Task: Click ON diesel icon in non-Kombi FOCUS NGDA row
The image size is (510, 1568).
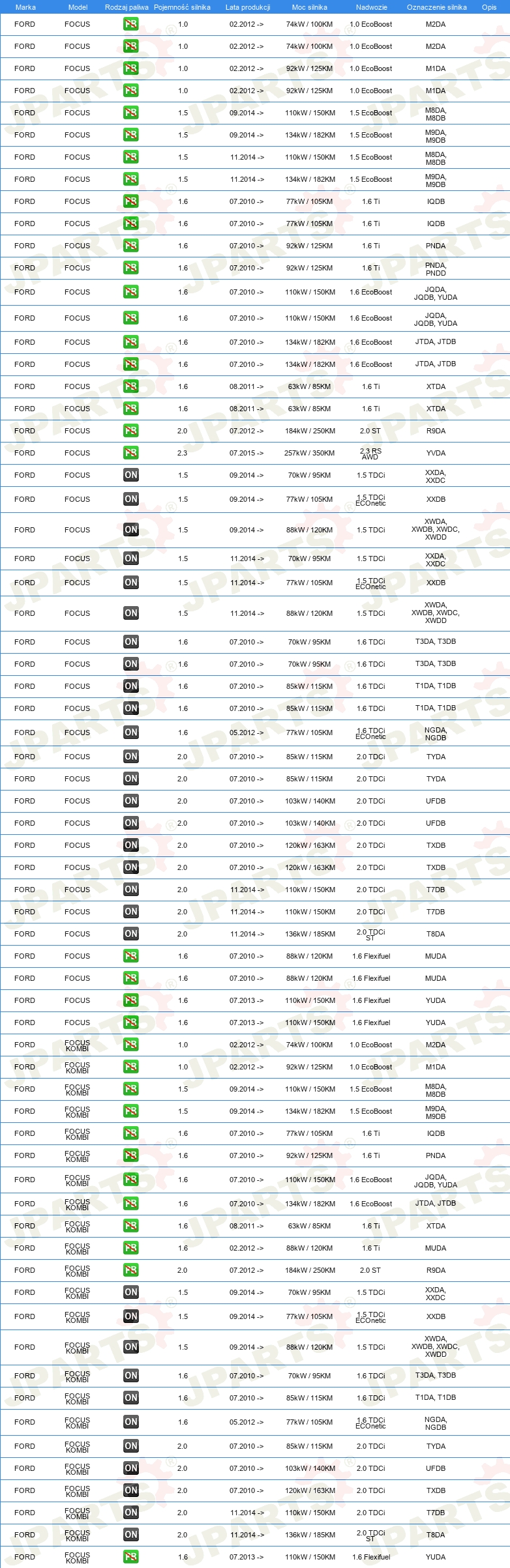Action: click(x=130, y=733)
